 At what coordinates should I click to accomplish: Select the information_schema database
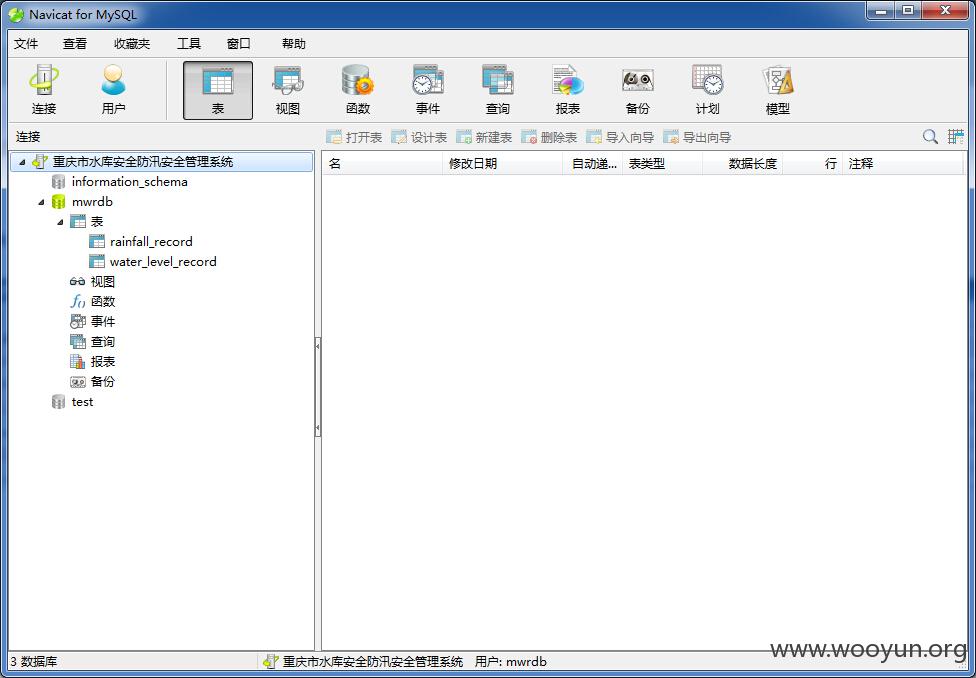click(x=129, y=182)
